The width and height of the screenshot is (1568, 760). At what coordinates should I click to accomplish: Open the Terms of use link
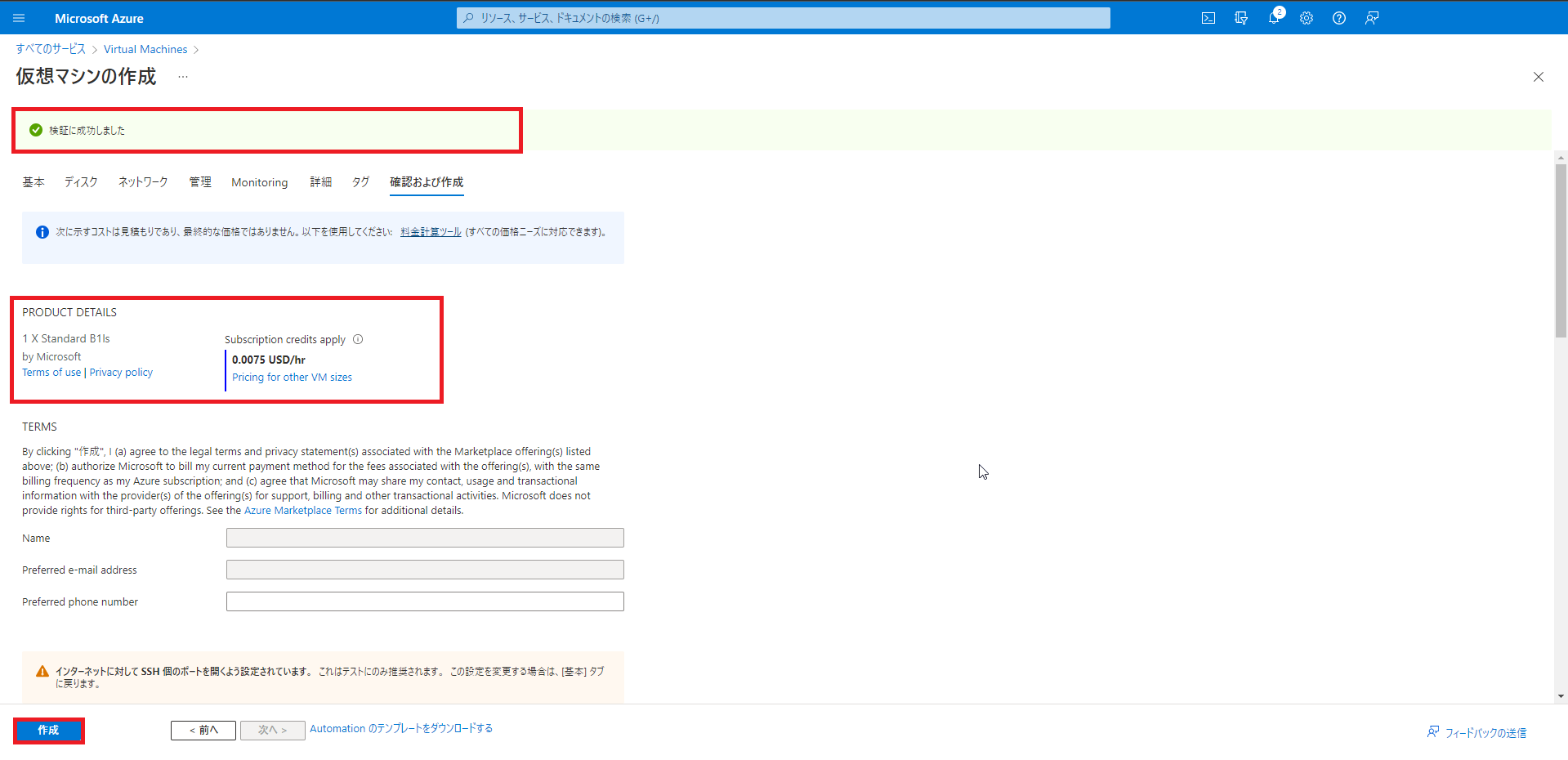[51, 373]
